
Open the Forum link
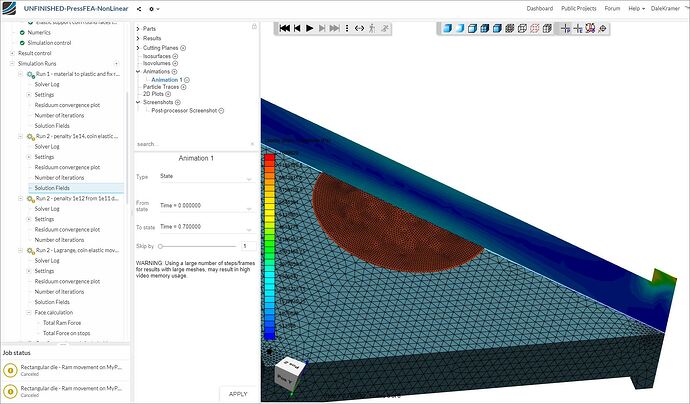click(612, 8)
